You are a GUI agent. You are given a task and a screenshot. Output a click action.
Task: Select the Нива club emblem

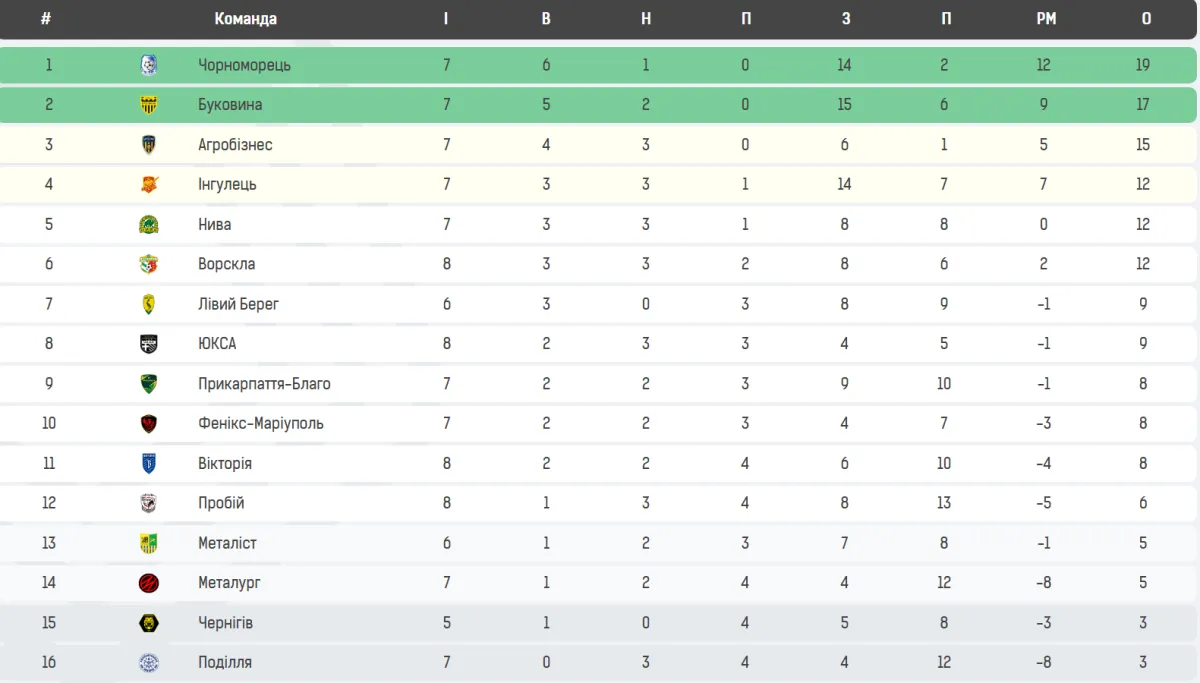coord(148,224)
